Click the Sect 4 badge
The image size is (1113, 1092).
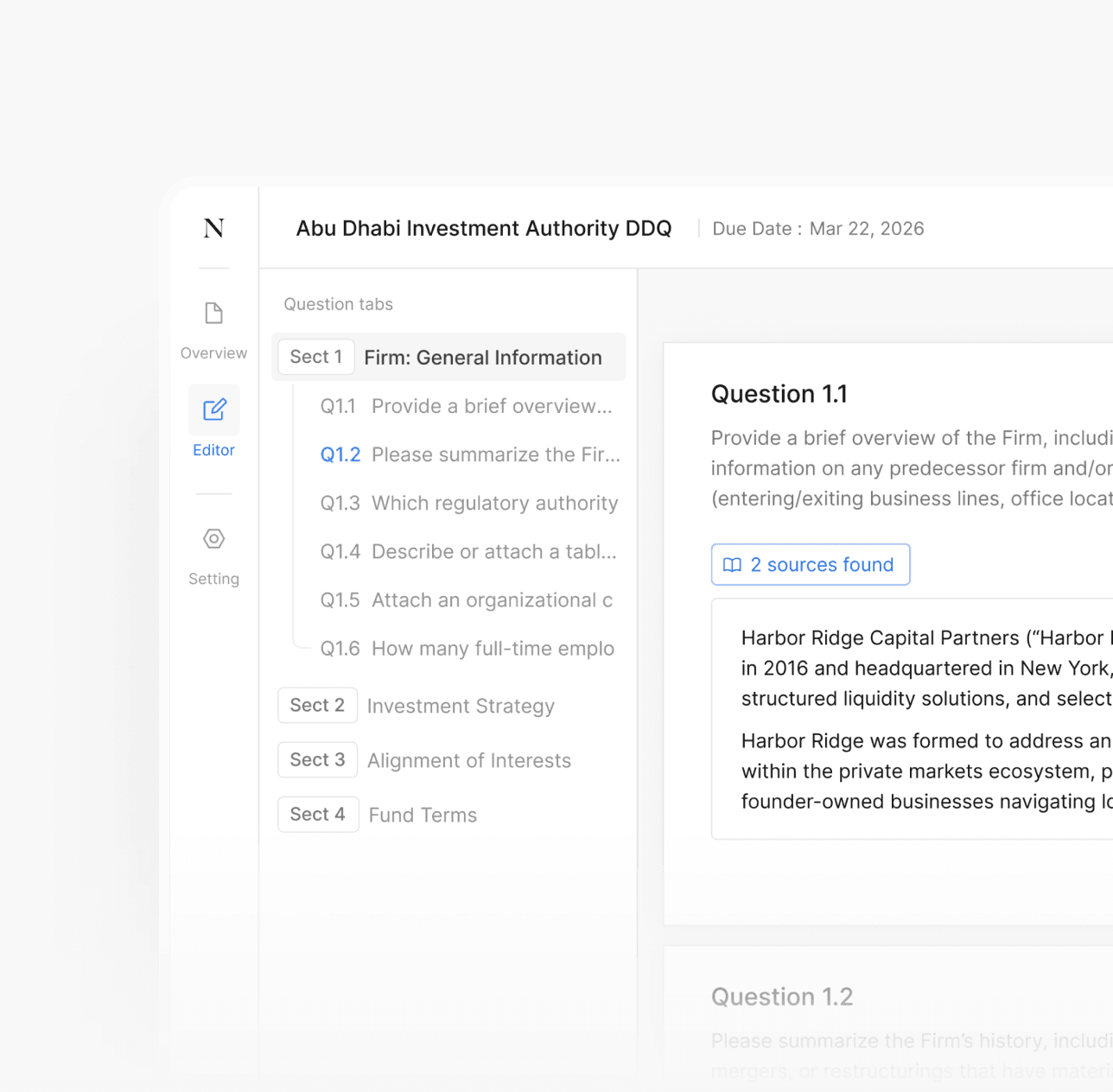coord(317,815)
